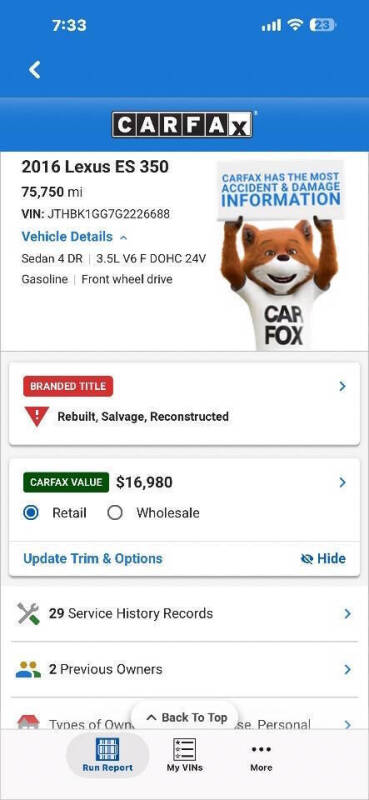Collapse the Vehicle Details section
This screenshot has height=800, width=369.
(74, 237)
